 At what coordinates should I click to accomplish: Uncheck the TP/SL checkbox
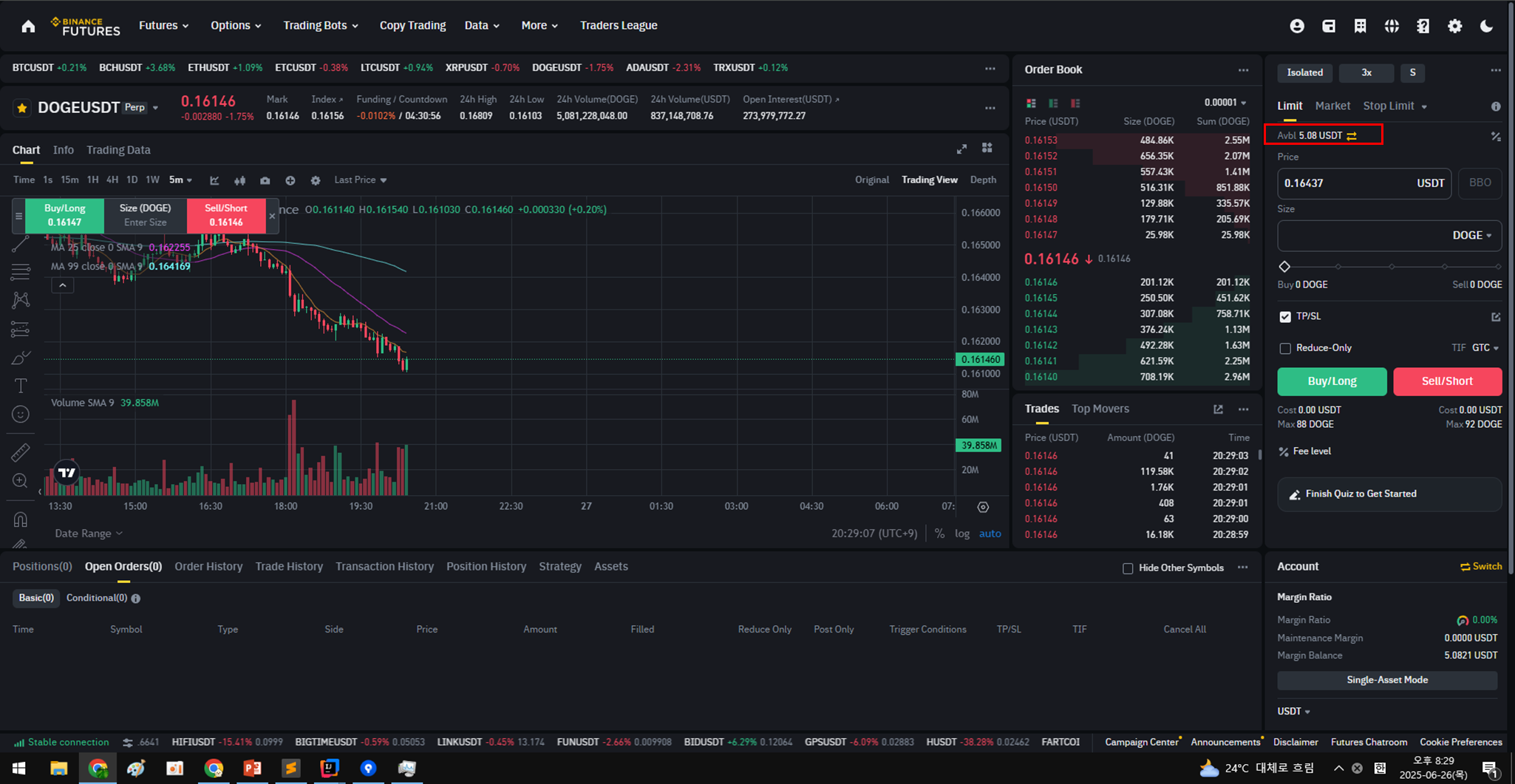pos(1285,317)
